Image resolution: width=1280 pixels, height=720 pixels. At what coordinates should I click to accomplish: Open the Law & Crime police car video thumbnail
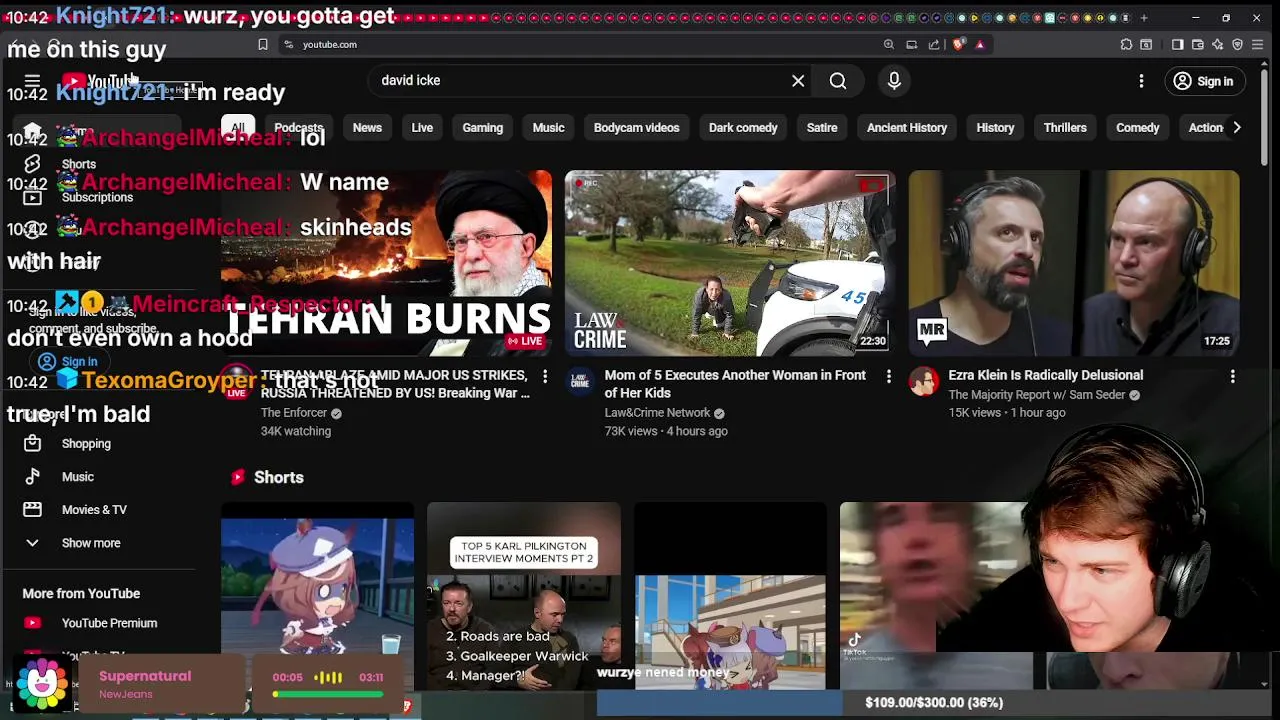(x=730, y=263)
